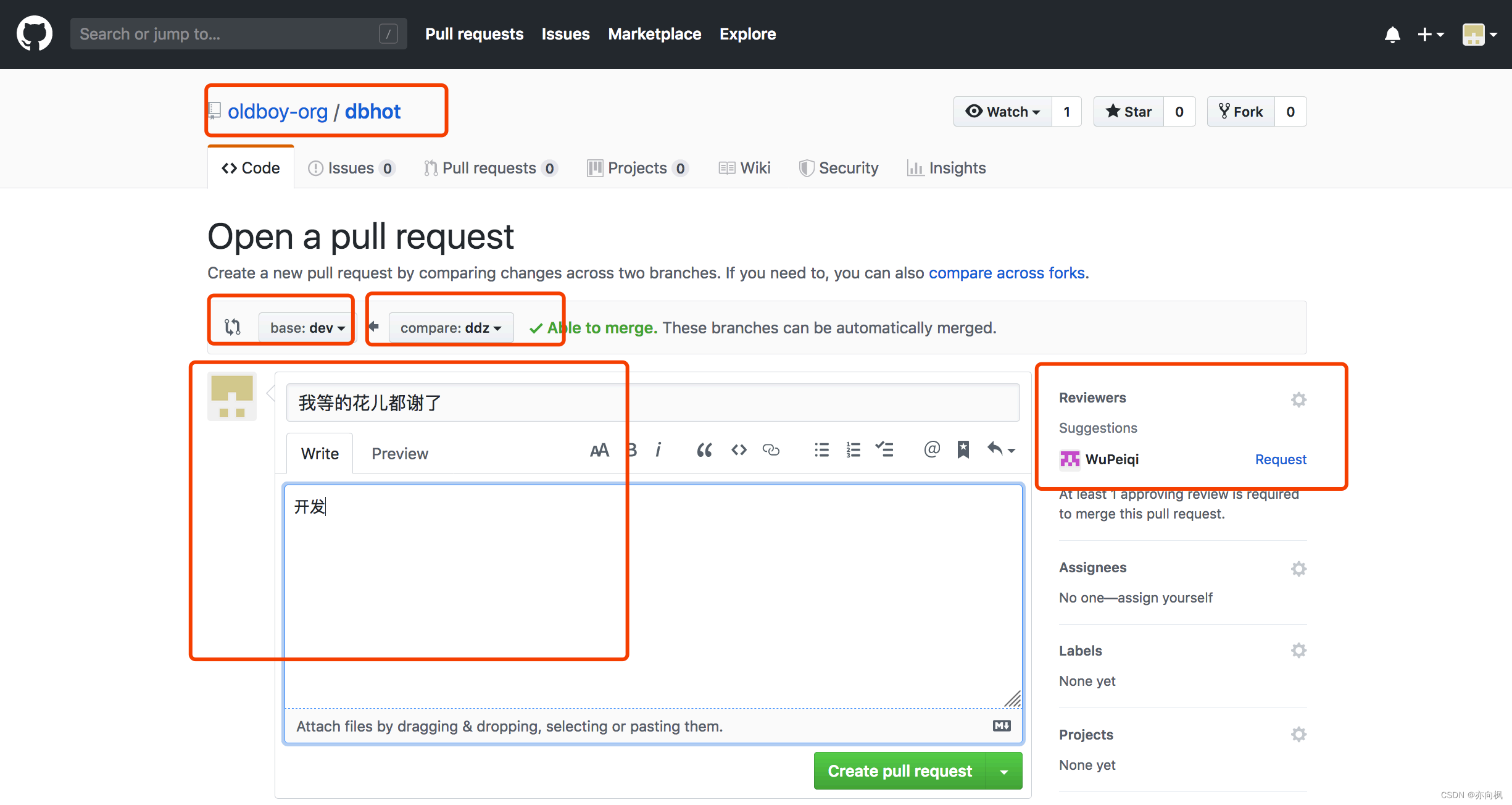Open the sidebar Projects gear settings
Viewport: 1512px width, 805px height.
(1298, 735)
